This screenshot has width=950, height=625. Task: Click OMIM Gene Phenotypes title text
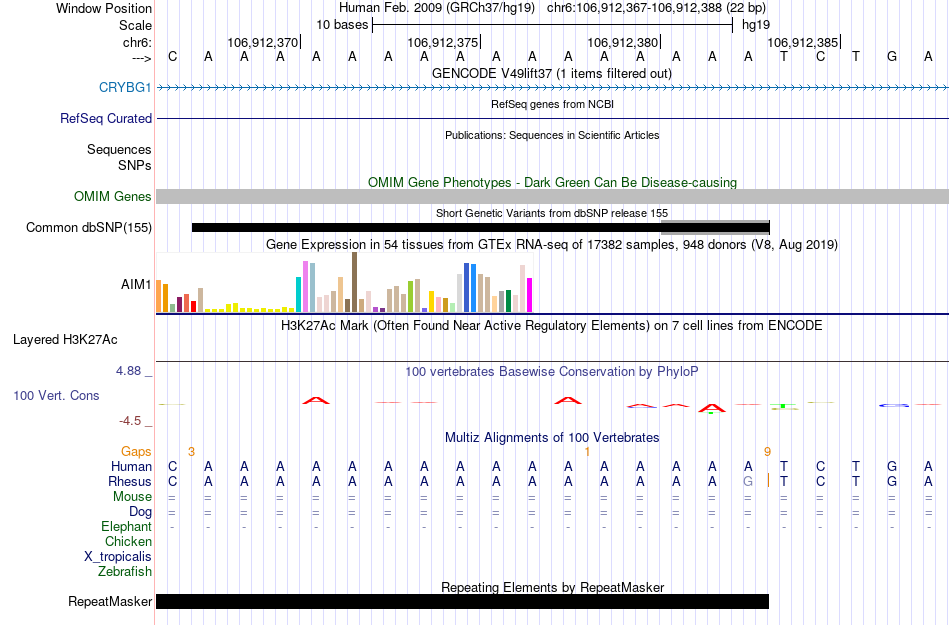[552, 182]
